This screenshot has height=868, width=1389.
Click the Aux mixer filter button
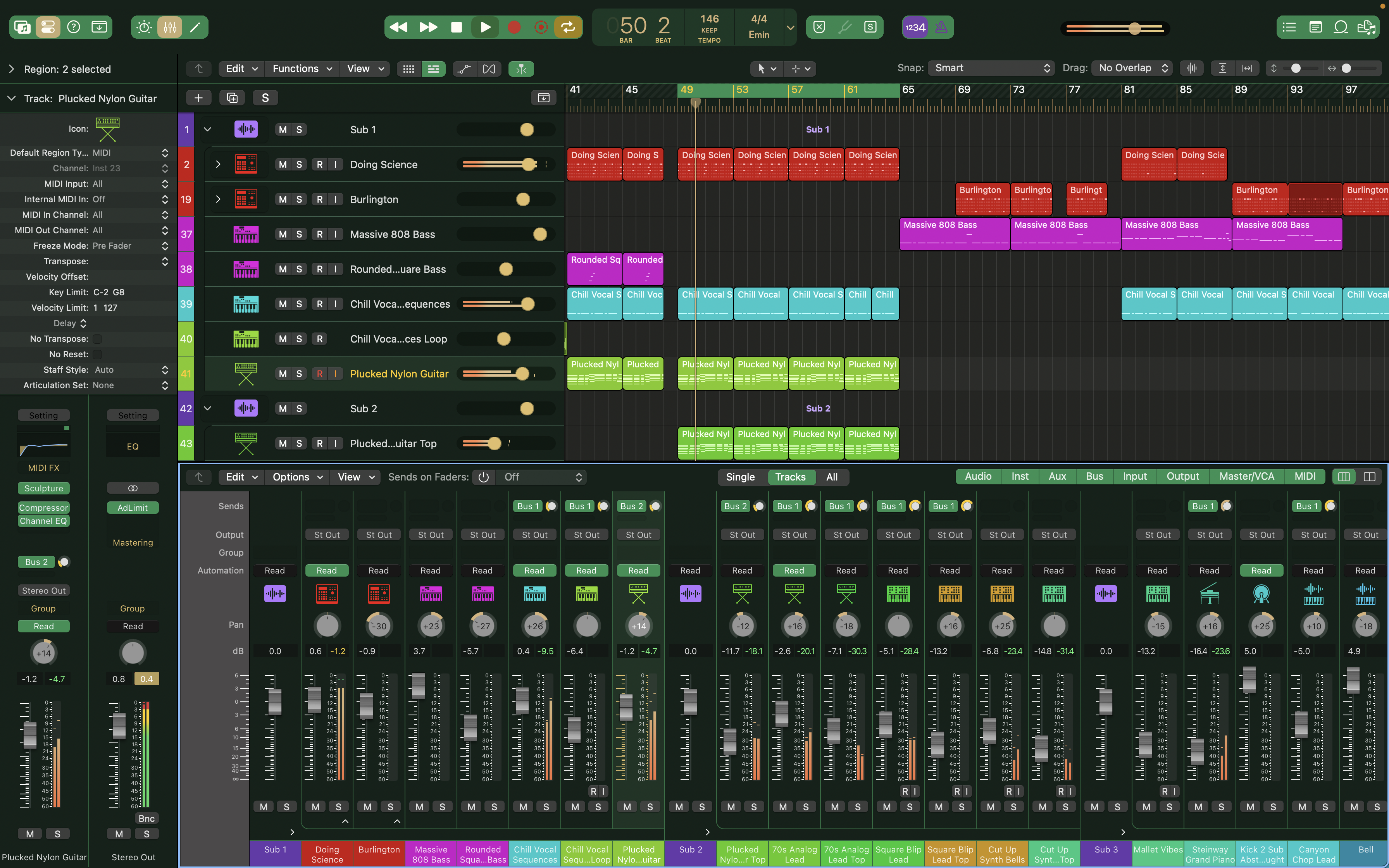[1057, 477]
